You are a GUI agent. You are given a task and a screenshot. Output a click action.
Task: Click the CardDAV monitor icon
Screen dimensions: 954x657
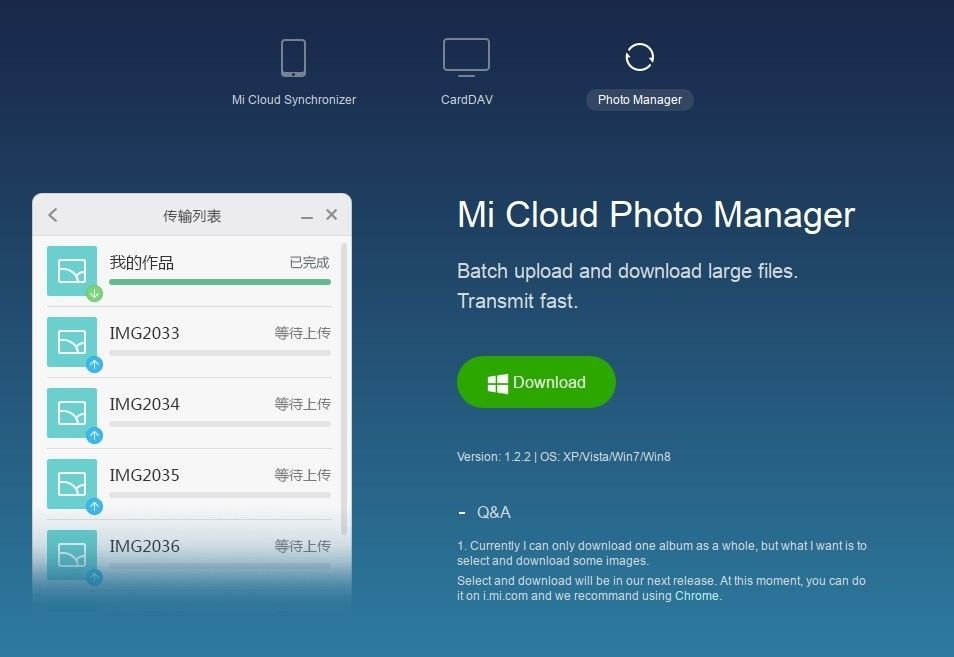[467, 57]
